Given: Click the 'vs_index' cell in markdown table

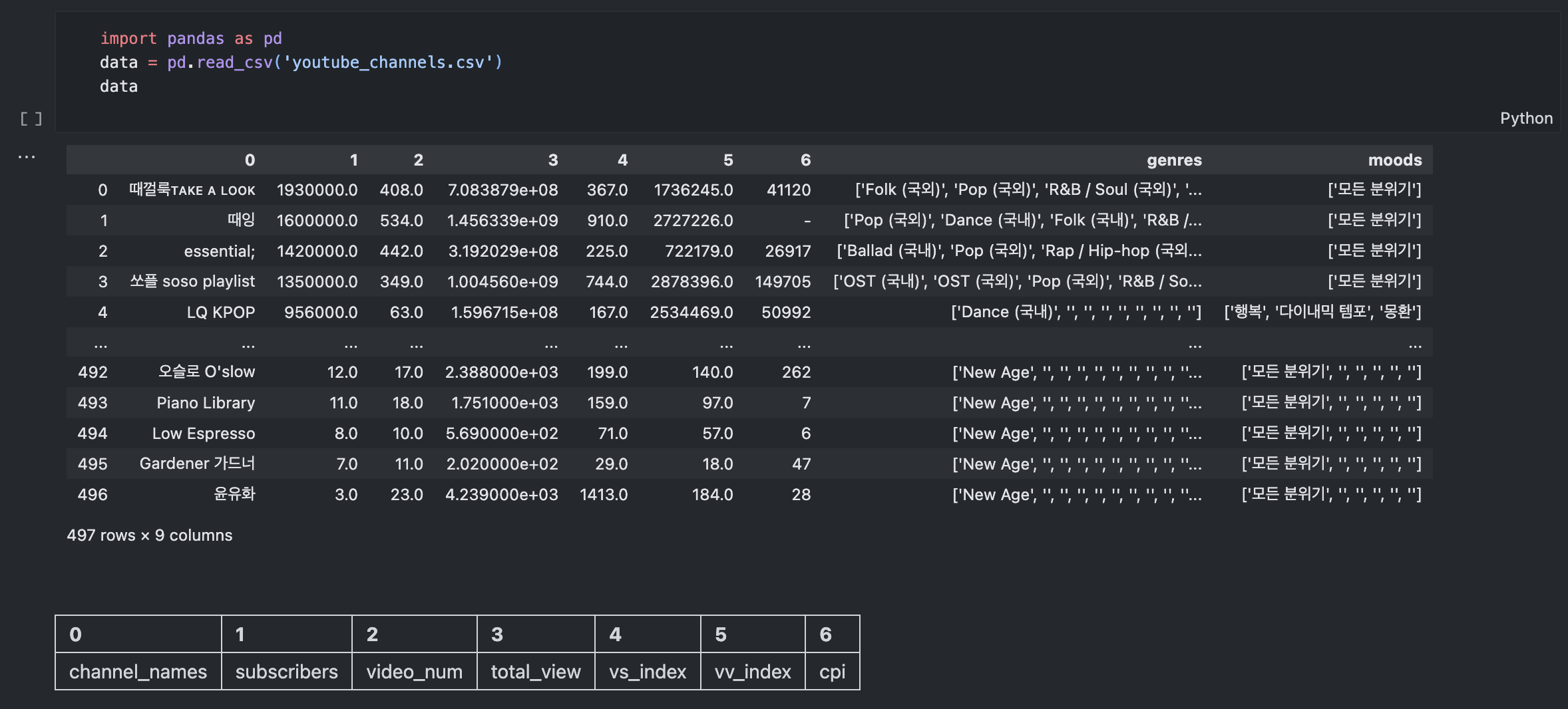Looking at the screenshot, I should coord(648,672).
